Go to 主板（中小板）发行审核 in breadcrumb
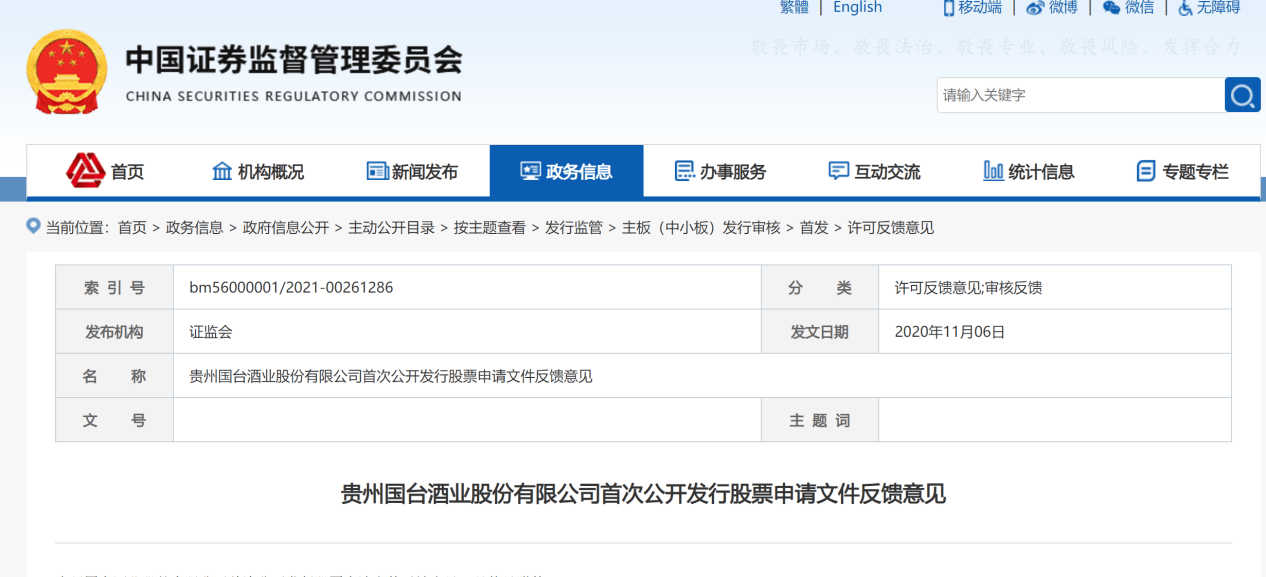This screenshot has width=1266, height=577. point(701,228)
